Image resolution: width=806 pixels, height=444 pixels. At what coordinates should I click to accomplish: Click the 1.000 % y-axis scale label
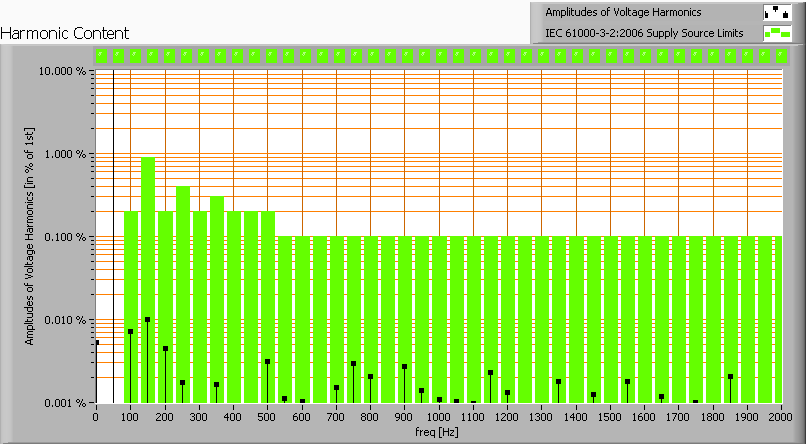pos(65,154)
